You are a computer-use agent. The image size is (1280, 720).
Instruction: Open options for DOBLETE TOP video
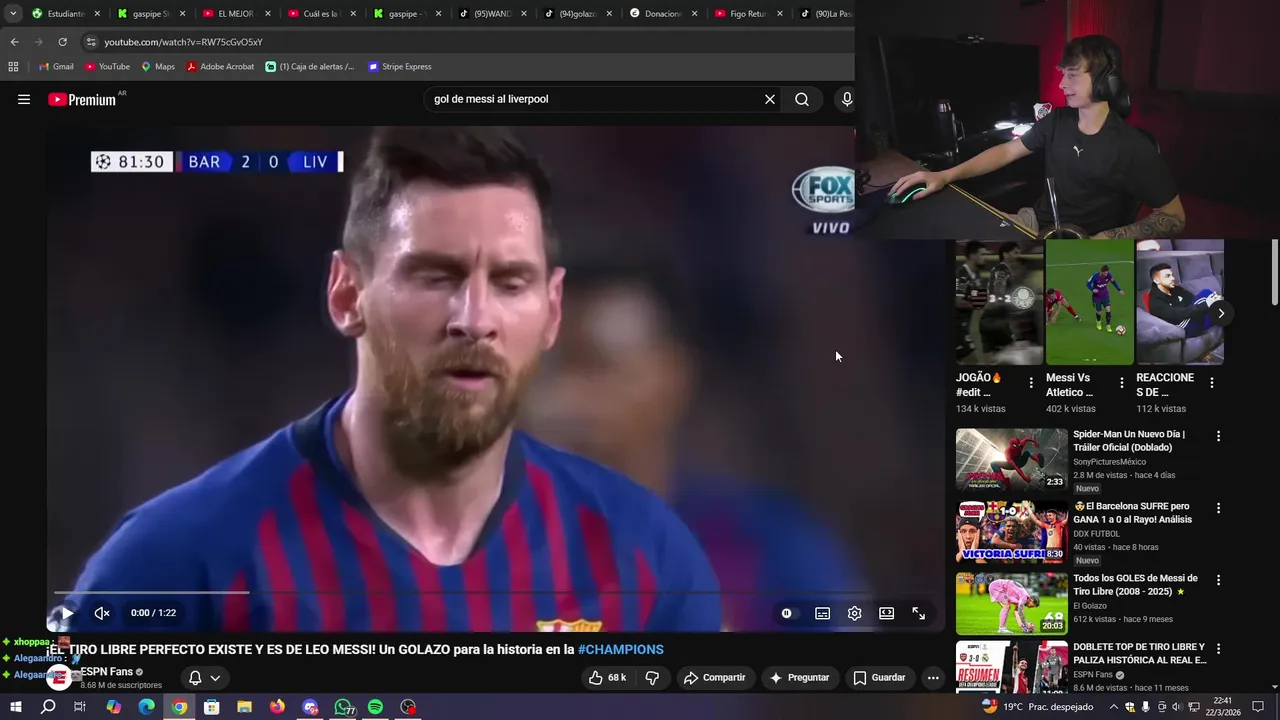click(x=1218, y=649)
